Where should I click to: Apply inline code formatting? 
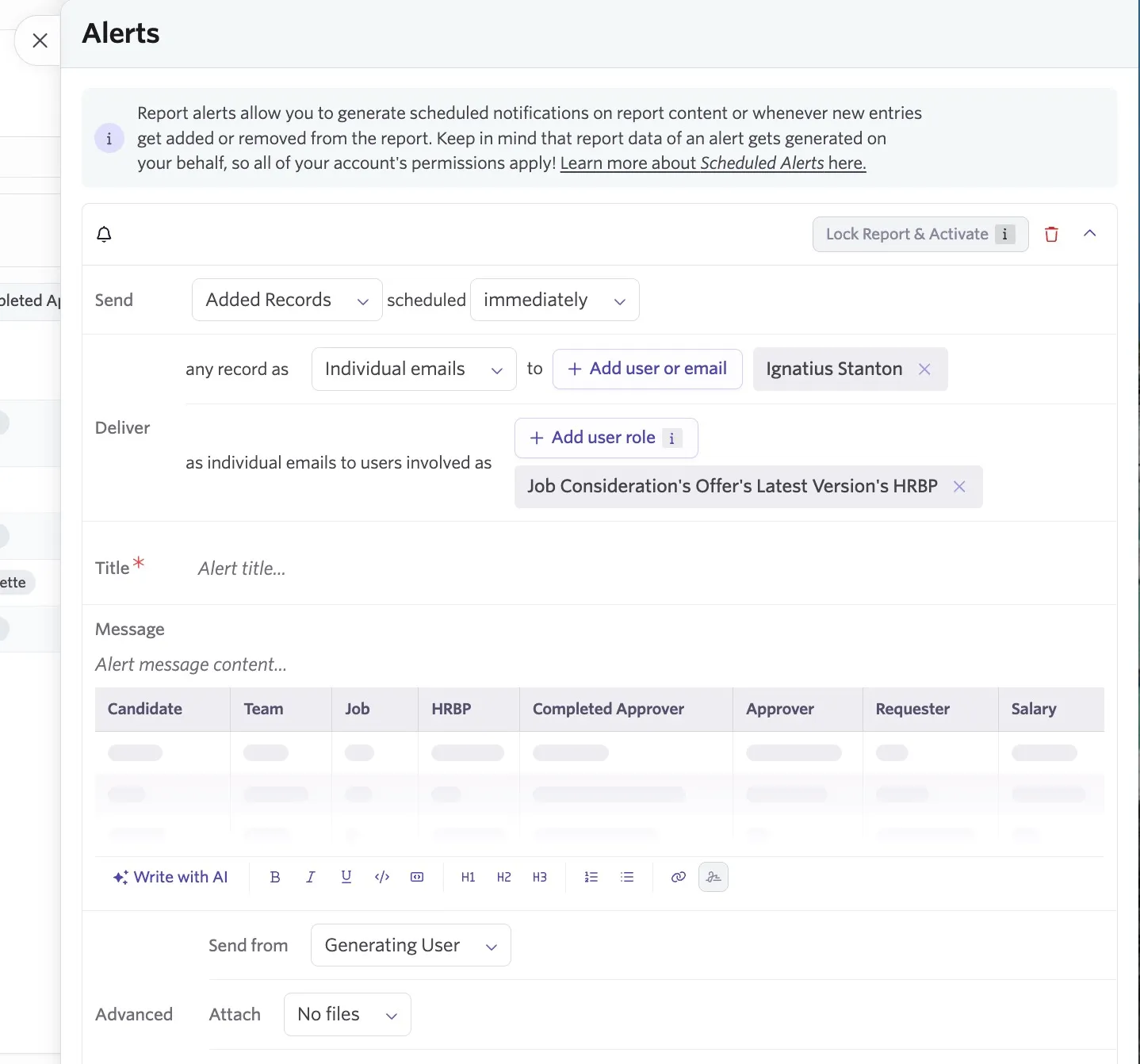click(382, 877)
